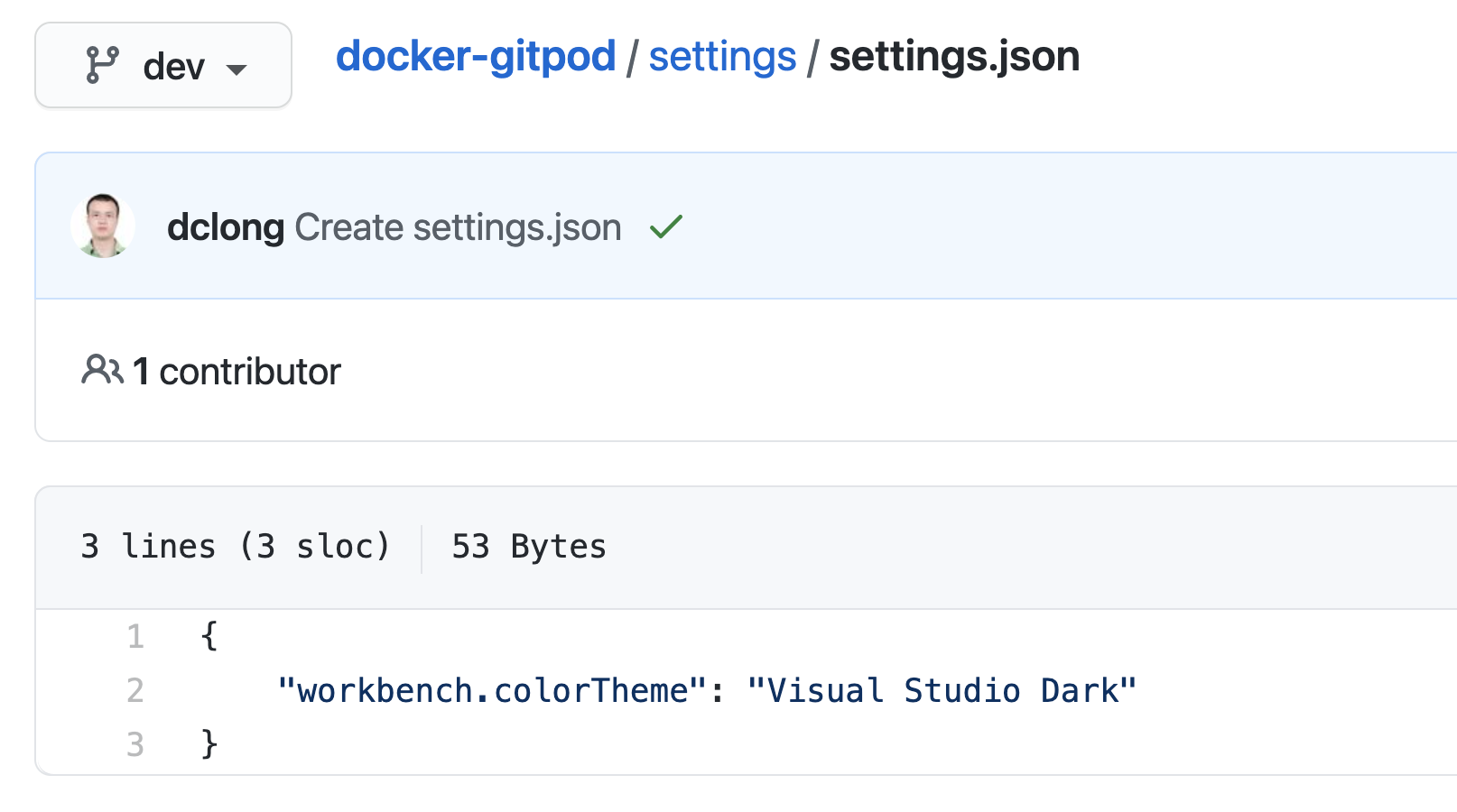Select line number 2 in the code
1457x812 pixels.
tap(135, 691)
